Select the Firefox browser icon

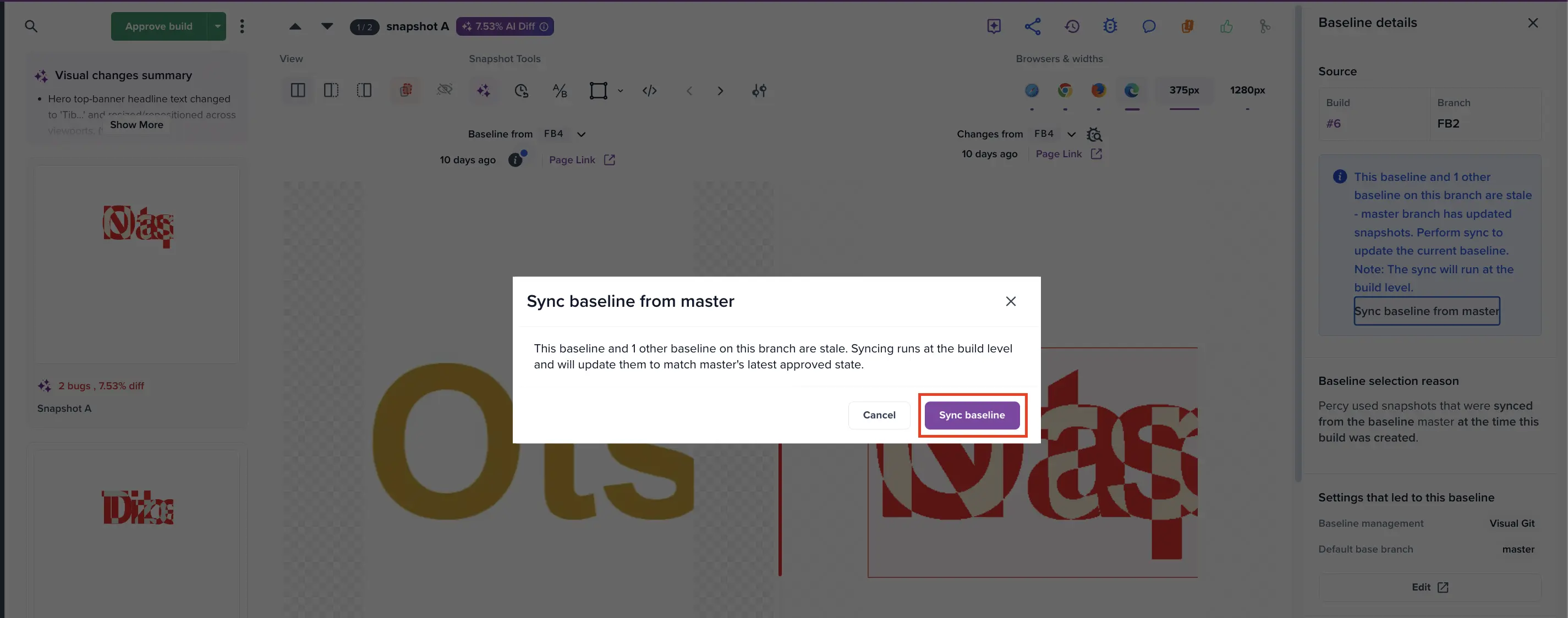[1099, 90]
